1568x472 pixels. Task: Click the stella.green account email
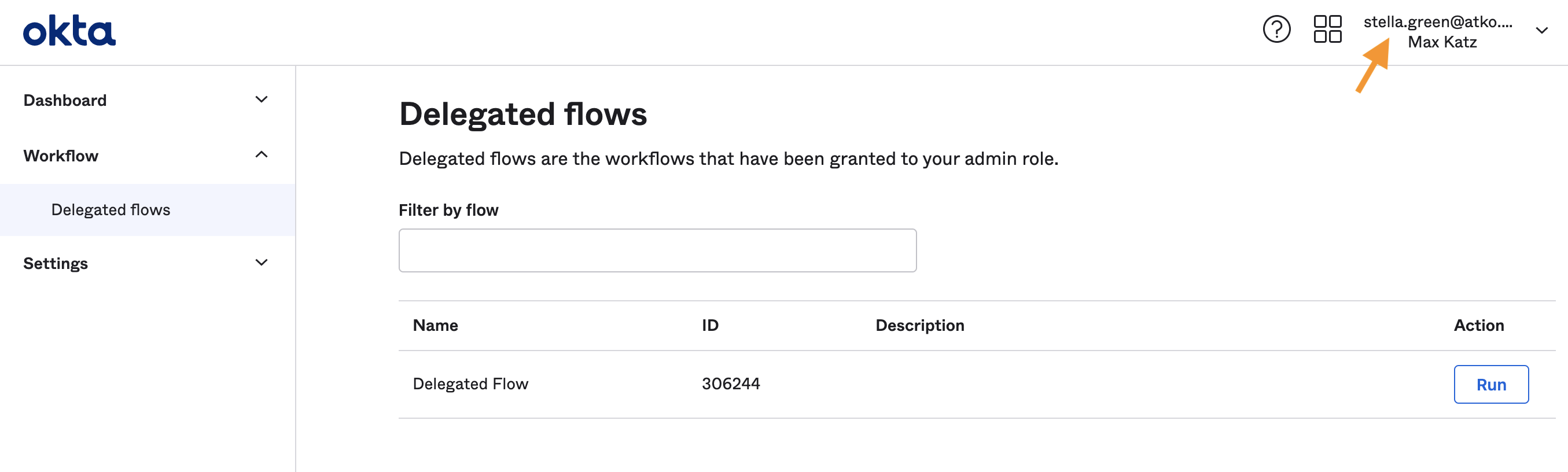(1437, 22)
